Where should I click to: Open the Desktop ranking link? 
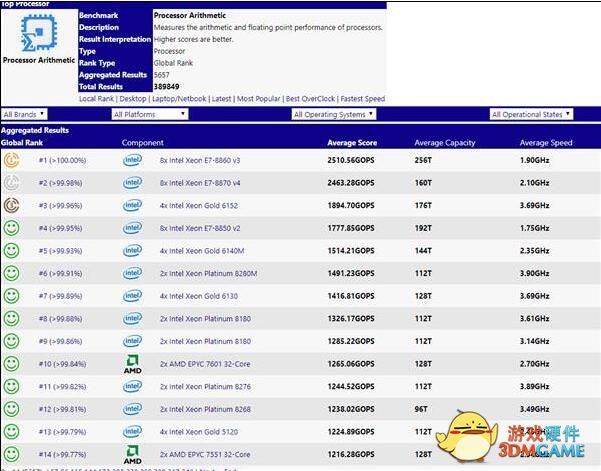coord(133,99)
